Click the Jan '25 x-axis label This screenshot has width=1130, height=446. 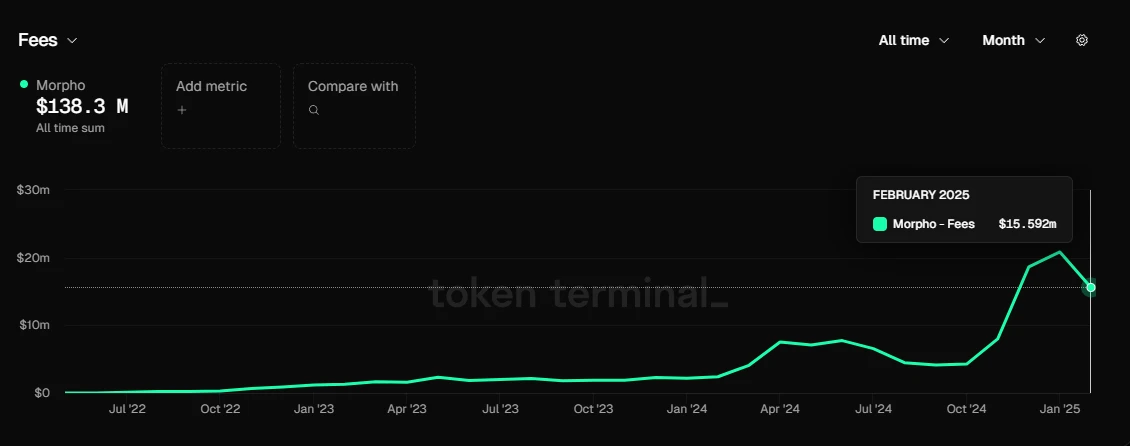(x=1059, y=409)
